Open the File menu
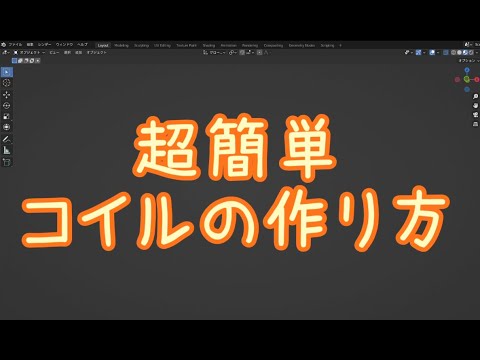This screenshot has height=360, width=480. point(15,45)
